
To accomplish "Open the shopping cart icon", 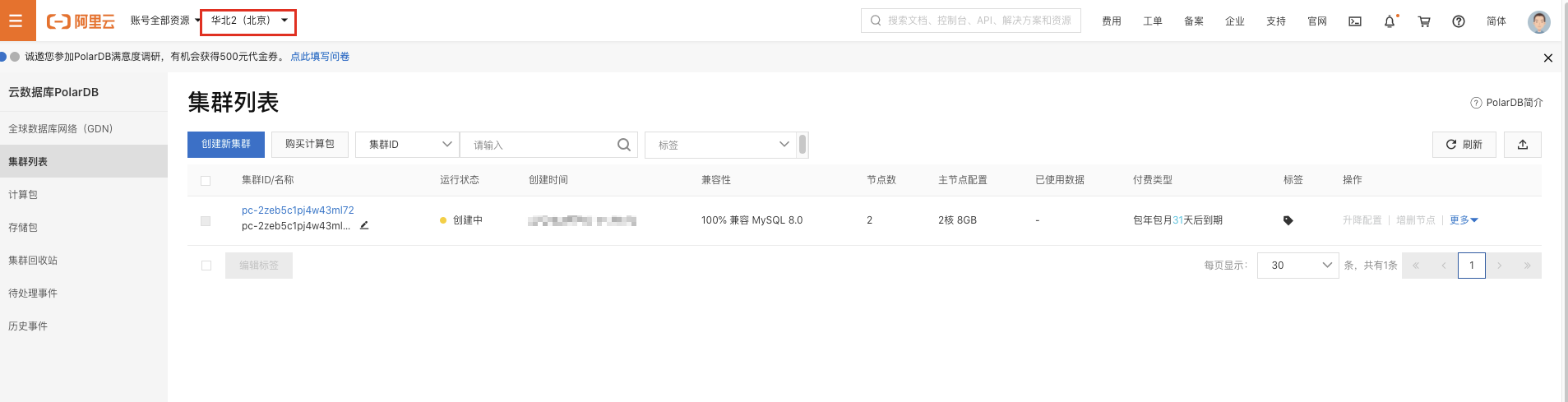I will pos(1424,21).
